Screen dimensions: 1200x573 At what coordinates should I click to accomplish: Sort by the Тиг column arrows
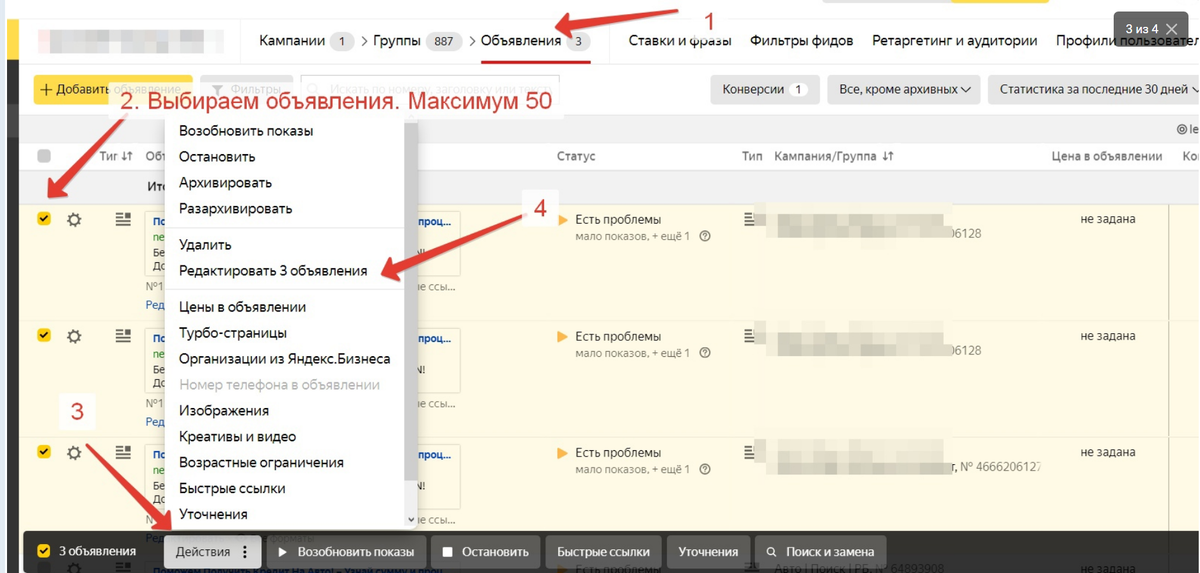127,156
